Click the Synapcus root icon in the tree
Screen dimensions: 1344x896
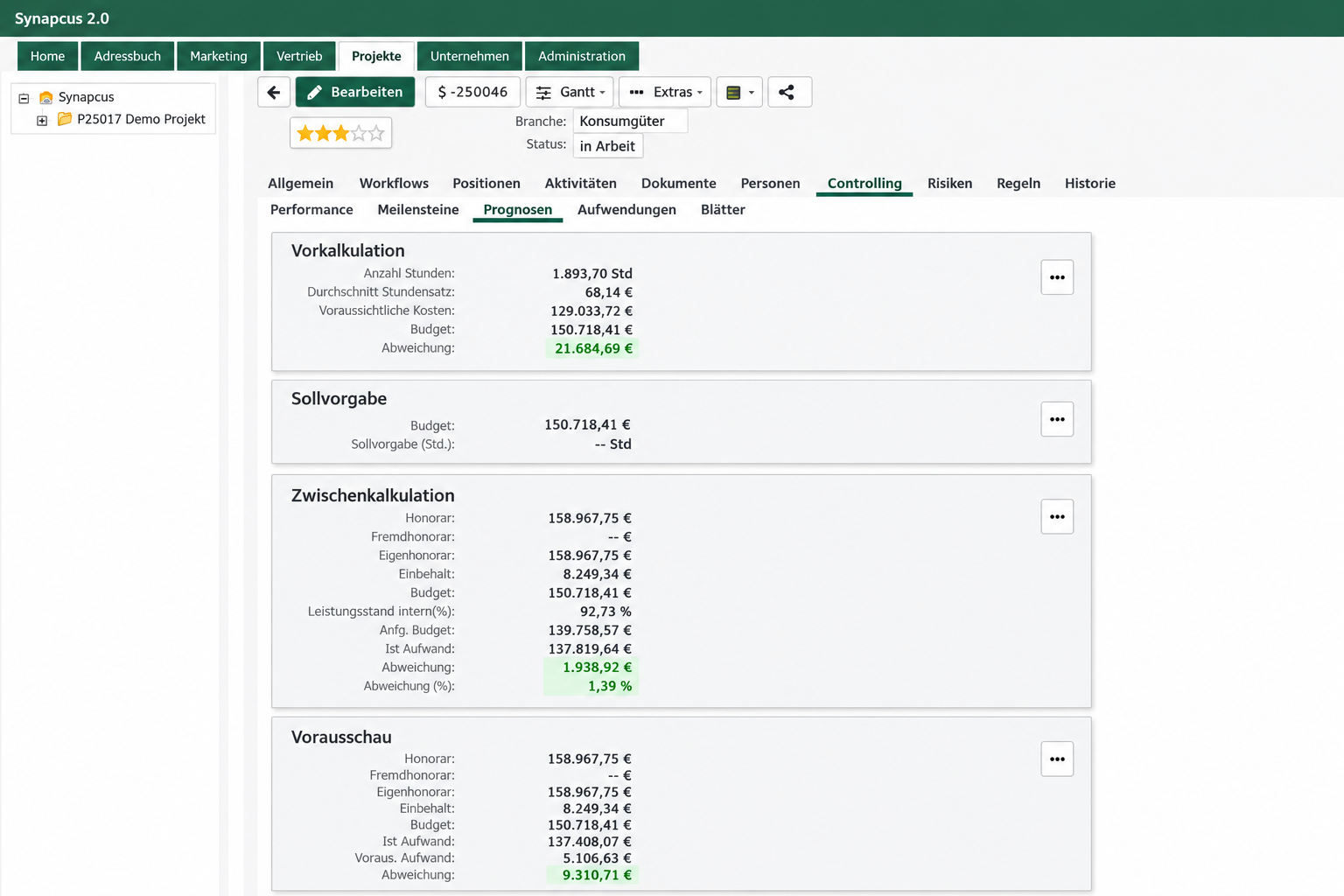[x=46, y=97]
